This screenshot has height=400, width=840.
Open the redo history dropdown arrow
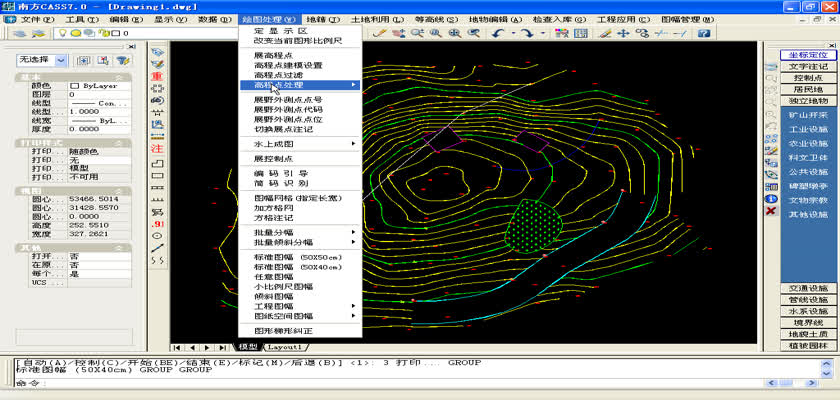(x=542, y=33)
